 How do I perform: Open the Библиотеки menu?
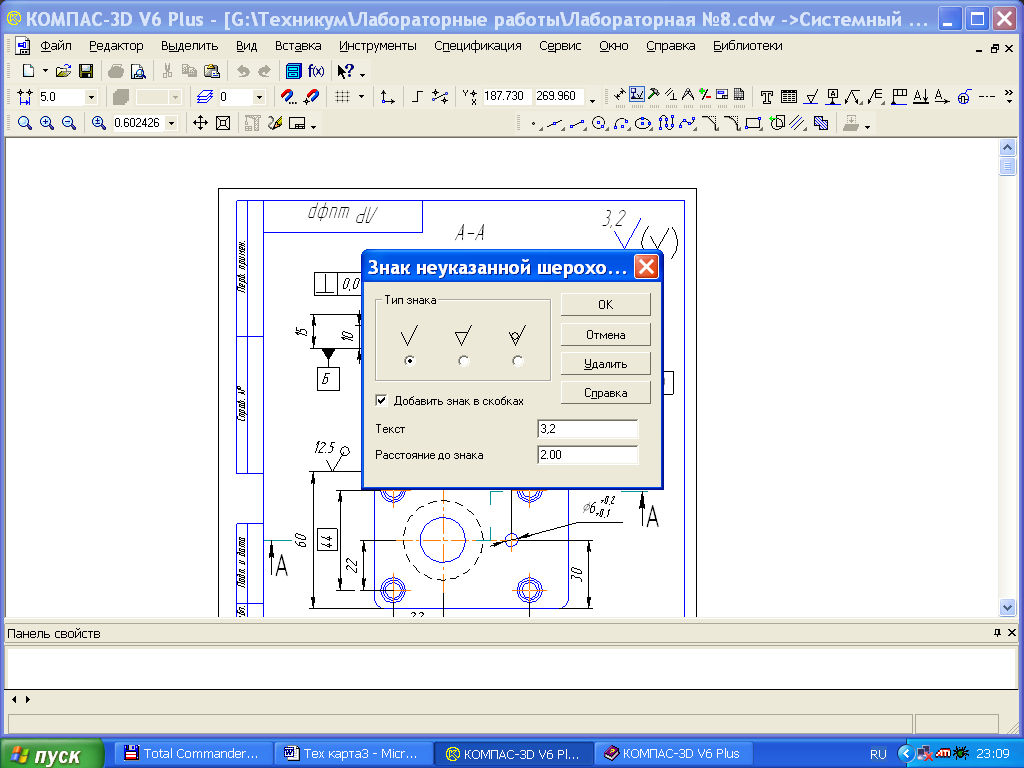[x=748, y=46]
